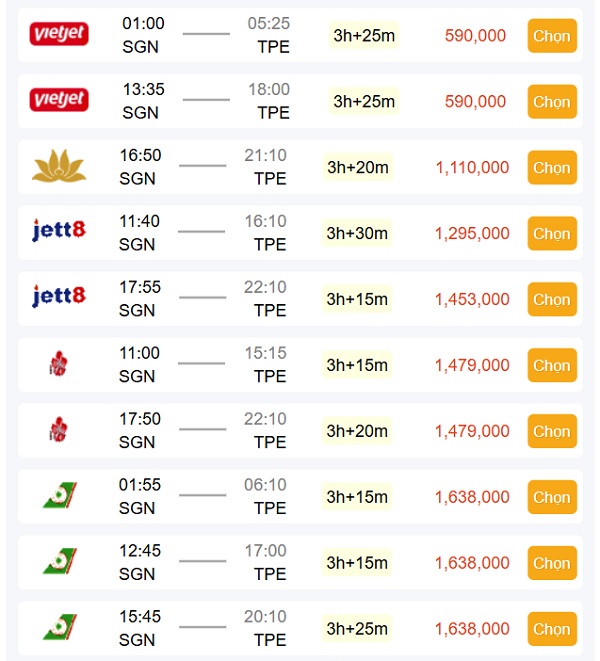Click the green airline logo on the 15:45 flight
600x661 pixels.
(x=59, y=627)
